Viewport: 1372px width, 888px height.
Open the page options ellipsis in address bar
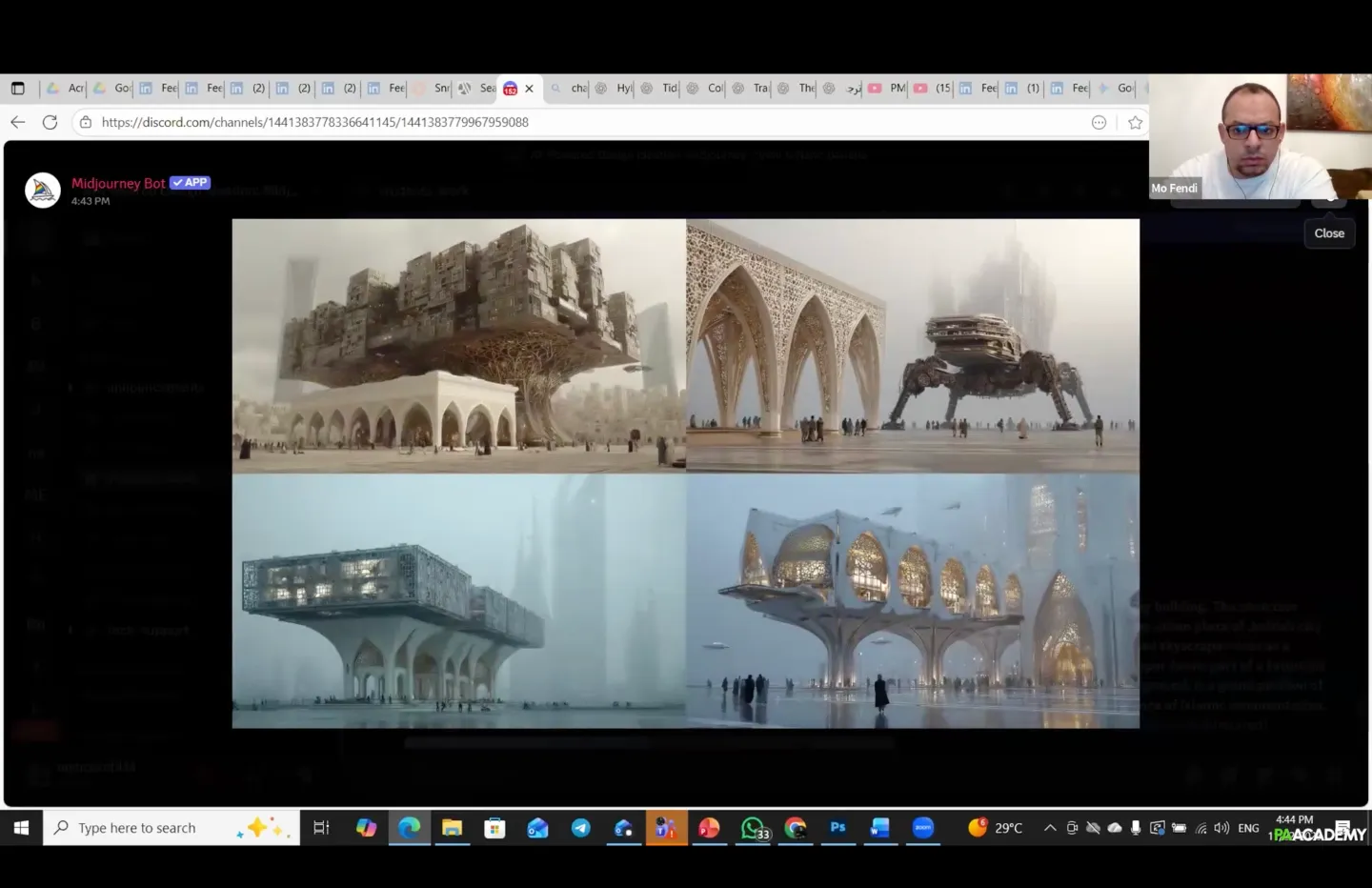point(1099,122)
